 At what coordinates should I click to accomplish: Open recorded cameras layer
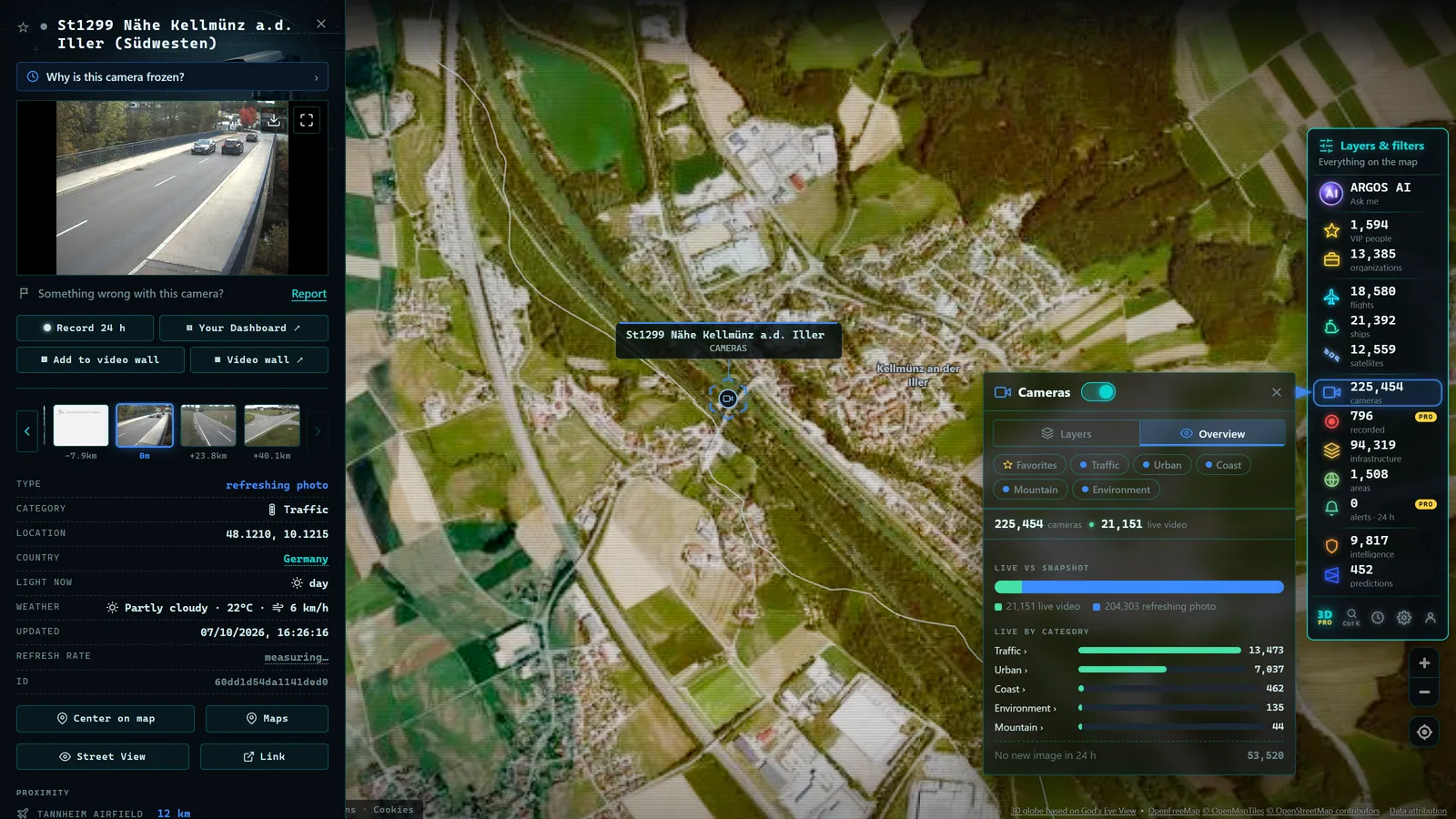click(x=1377, y=421)
